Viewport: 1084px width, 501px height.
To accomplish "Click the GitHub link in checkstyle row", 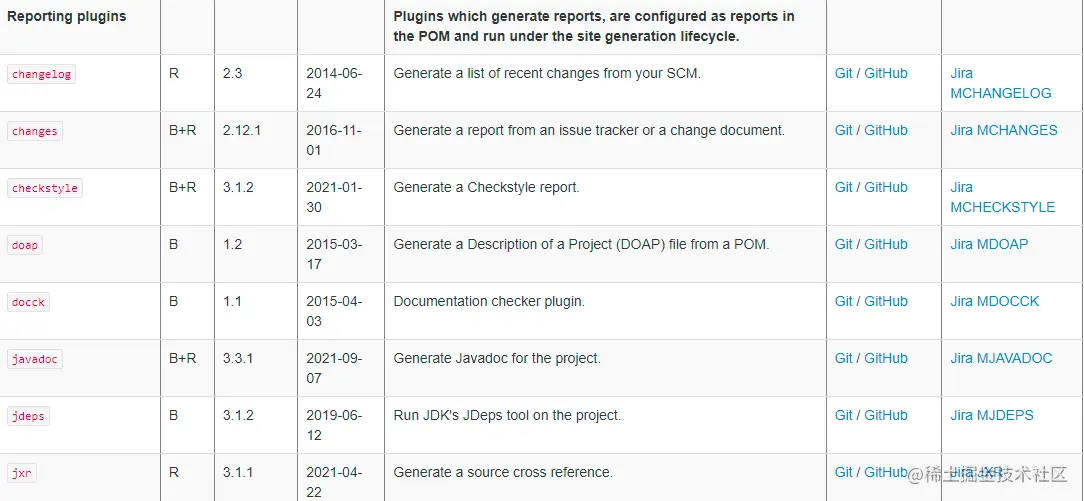I will [x=886, y=187].
